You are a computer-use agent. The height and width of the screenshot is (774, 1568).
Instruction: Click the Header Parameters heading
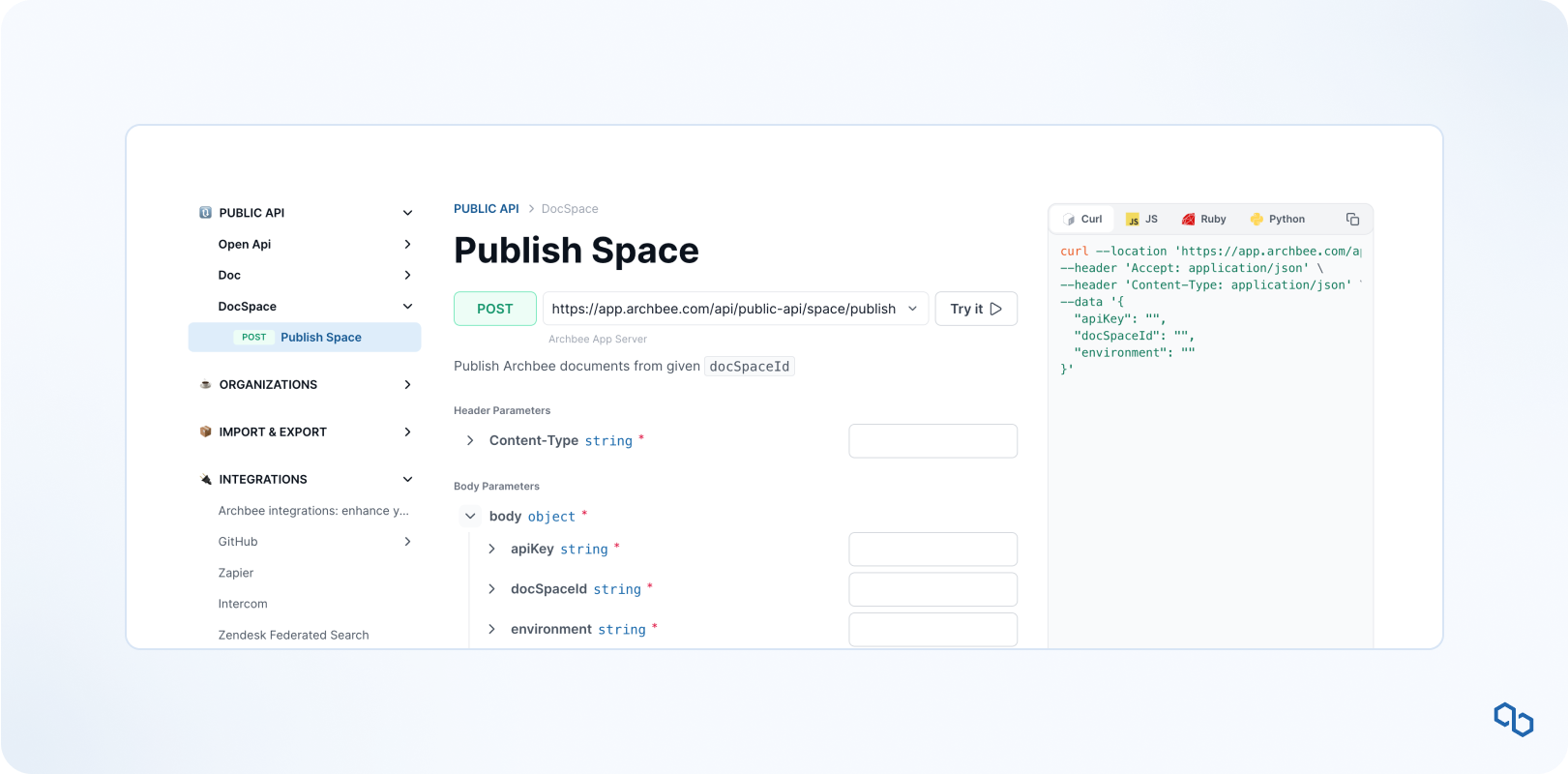pos(502,411)
